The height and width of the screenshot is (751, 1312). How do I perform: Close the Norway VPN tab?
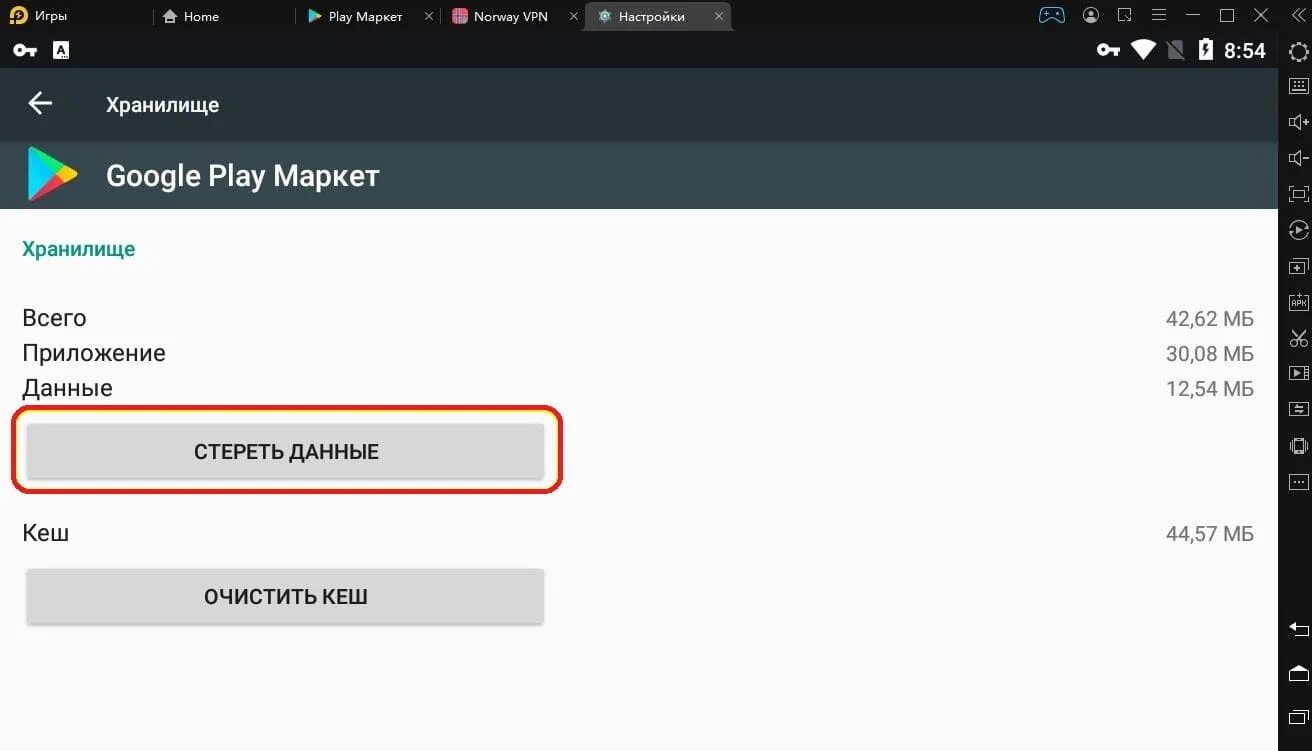pos(574,17)
